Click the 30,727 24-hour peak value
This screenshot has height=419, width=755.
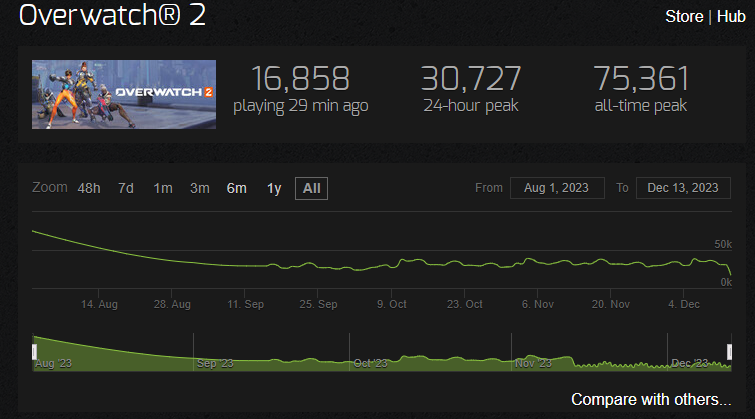click(x=471, y=79)
